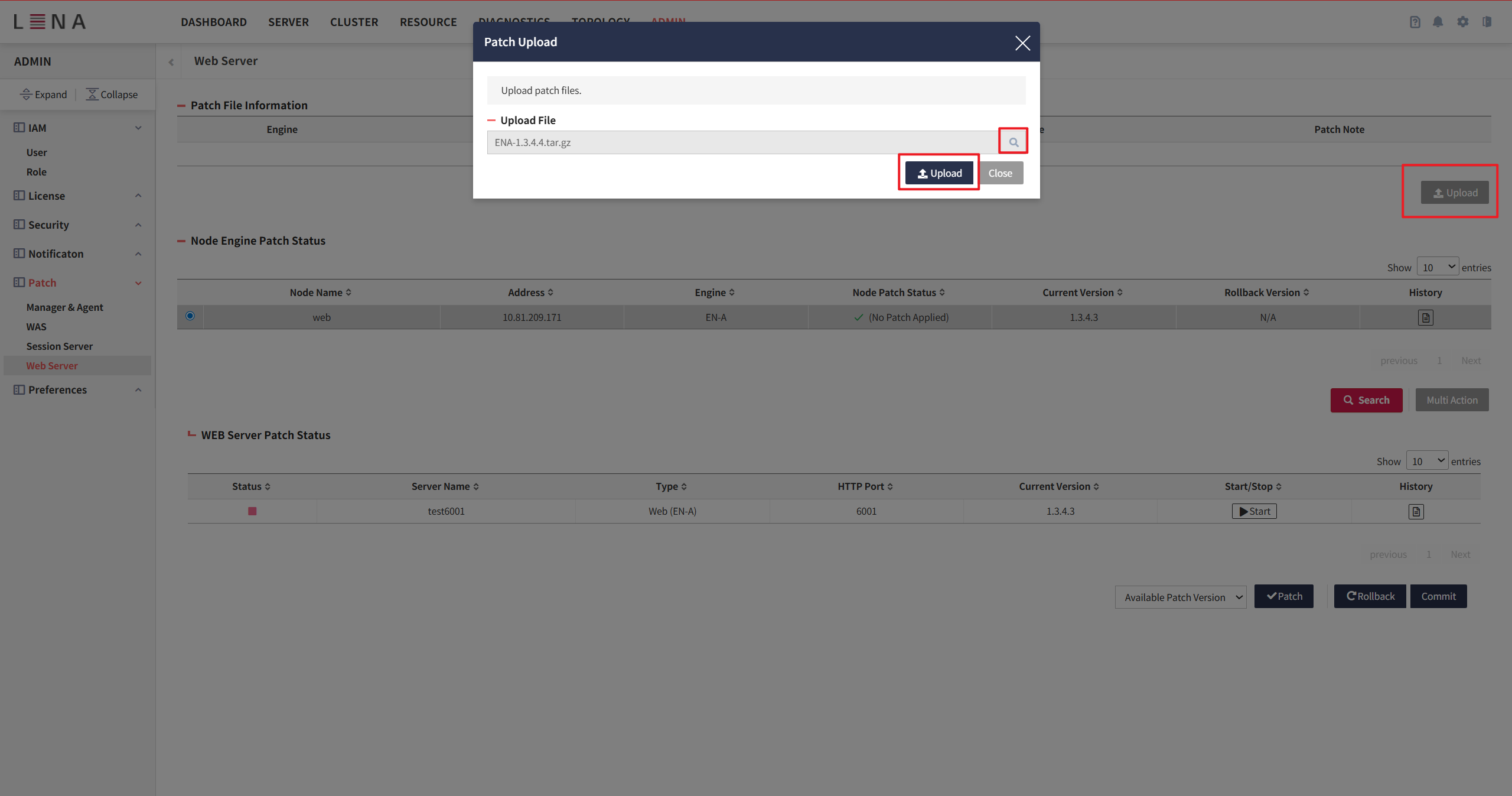Click the red stopped status indicator for test6001
The width and height of the screenshot is (1512, 796).
[252, 511]
